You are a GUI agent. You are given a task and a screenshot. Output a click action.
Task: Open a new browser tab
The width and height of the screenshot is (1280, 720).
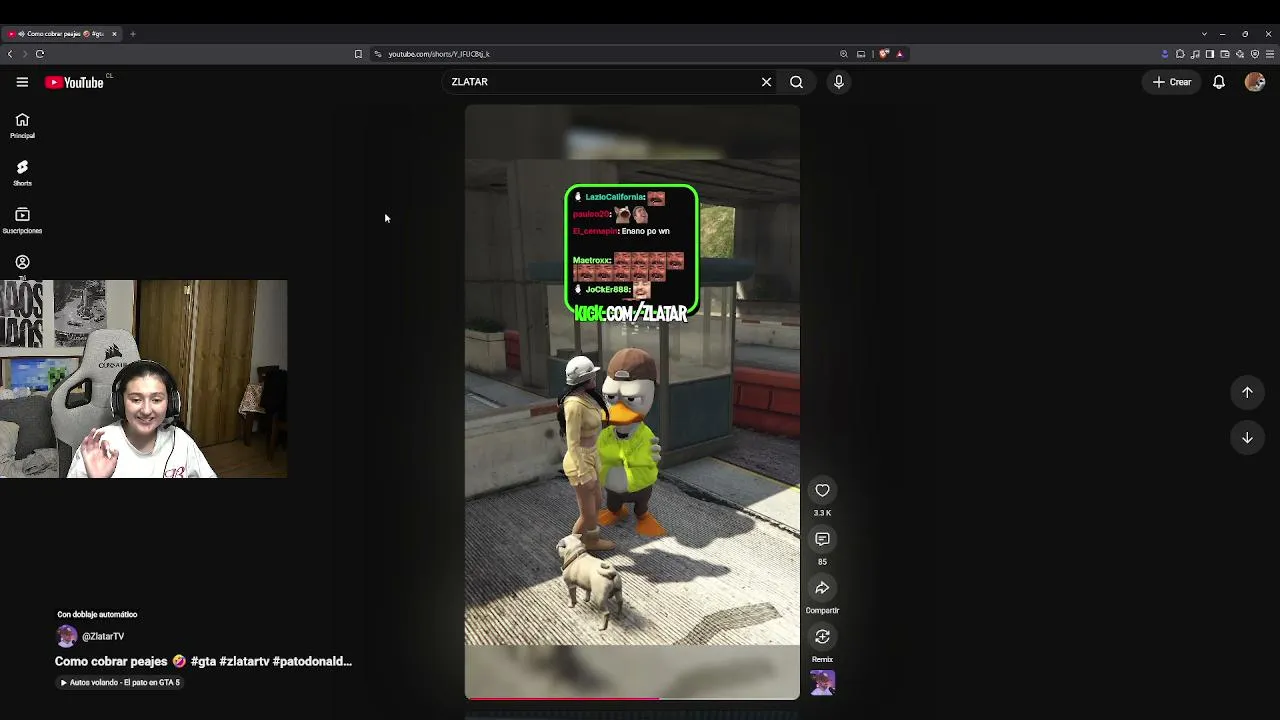133,34
